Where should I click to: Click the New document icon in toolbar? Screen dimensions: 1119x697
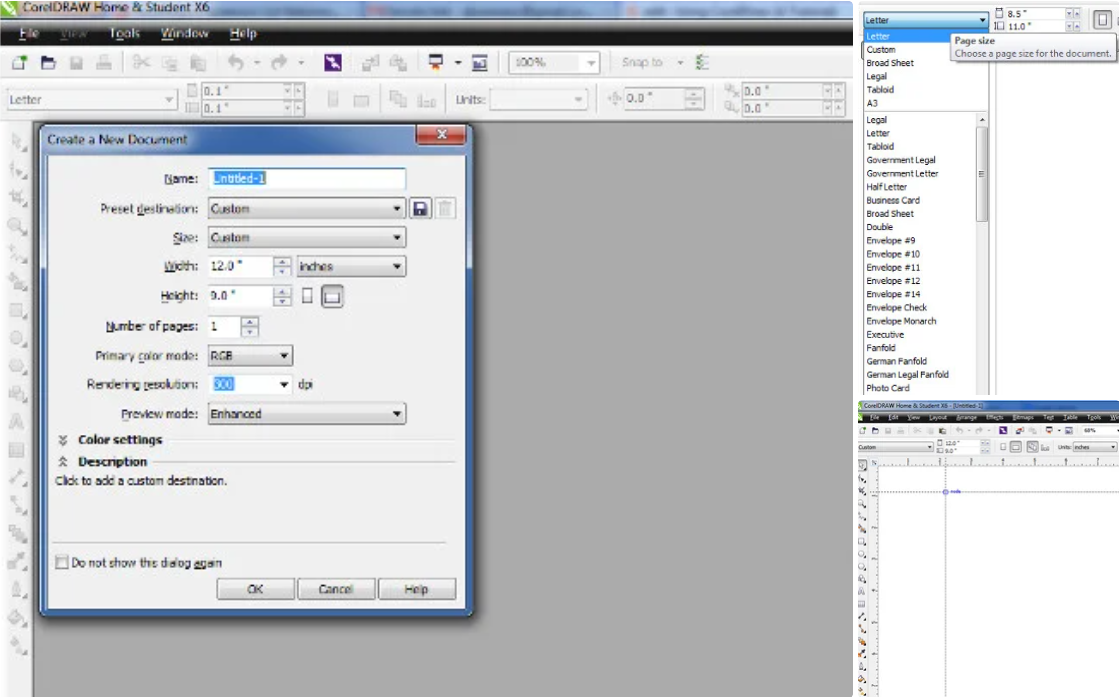(19, 62)
